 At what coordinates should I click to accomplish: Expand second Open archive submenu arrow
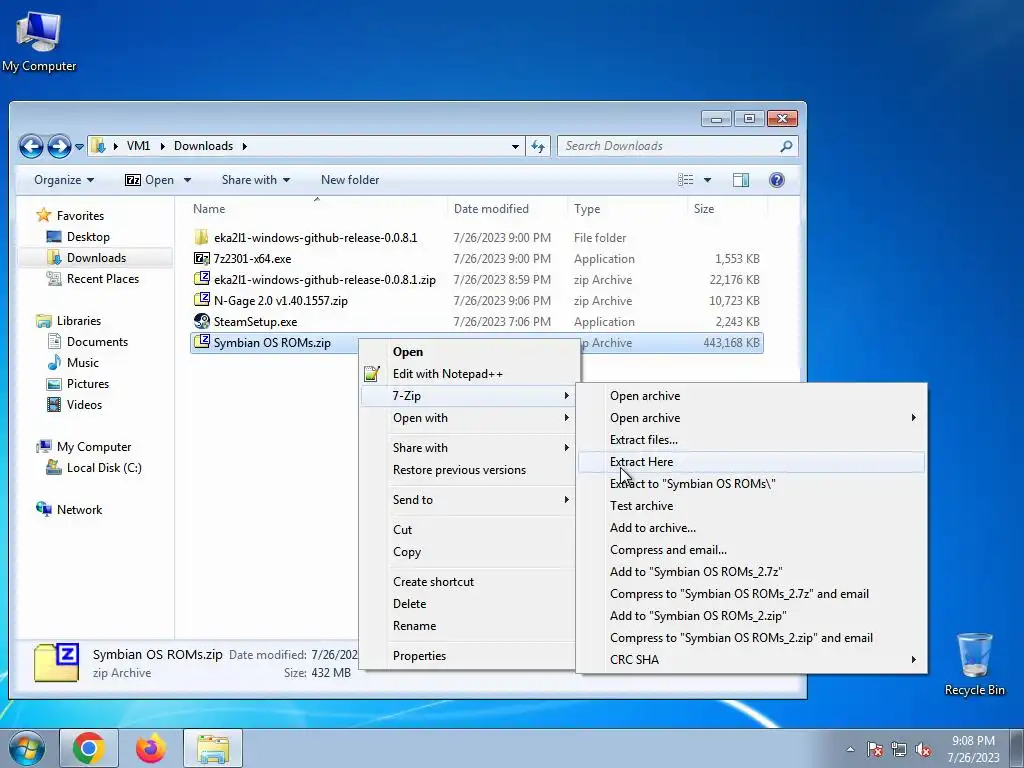pyautogui.click(x=914, y=417)
